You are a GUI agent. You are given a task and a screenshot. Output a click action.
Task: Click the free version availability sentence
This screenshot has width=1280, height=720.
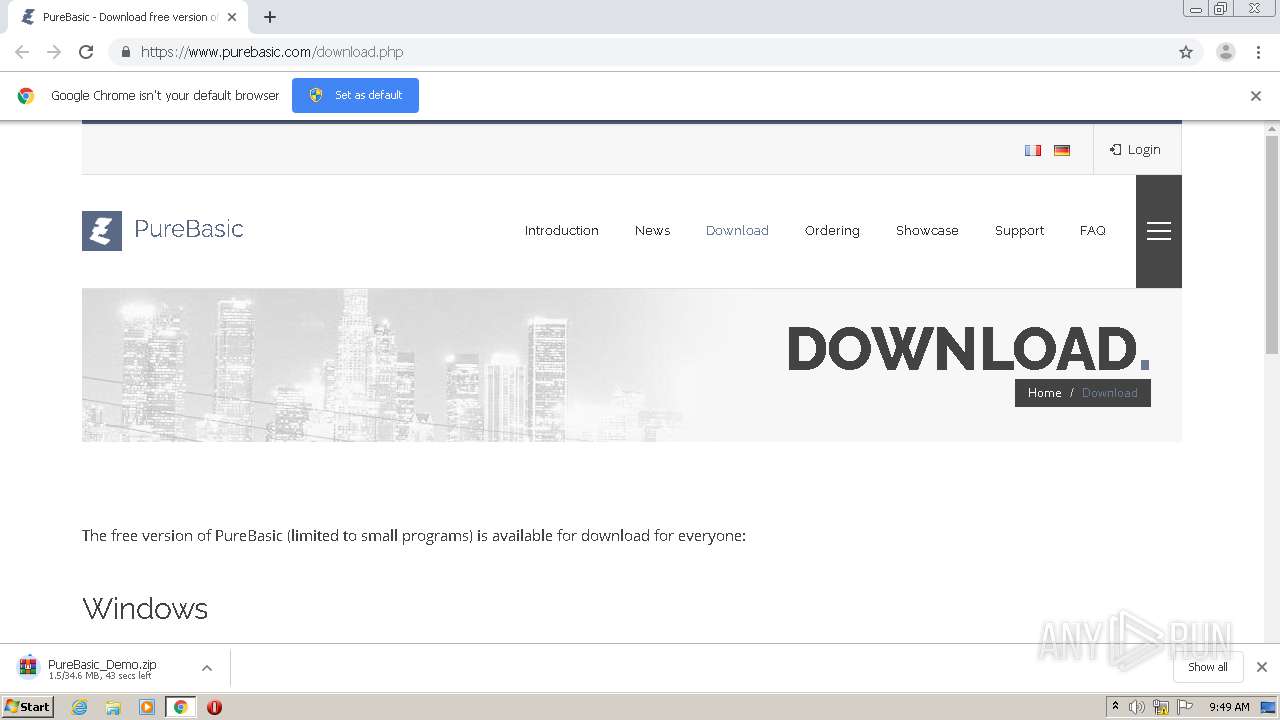[x=414, y=535]
